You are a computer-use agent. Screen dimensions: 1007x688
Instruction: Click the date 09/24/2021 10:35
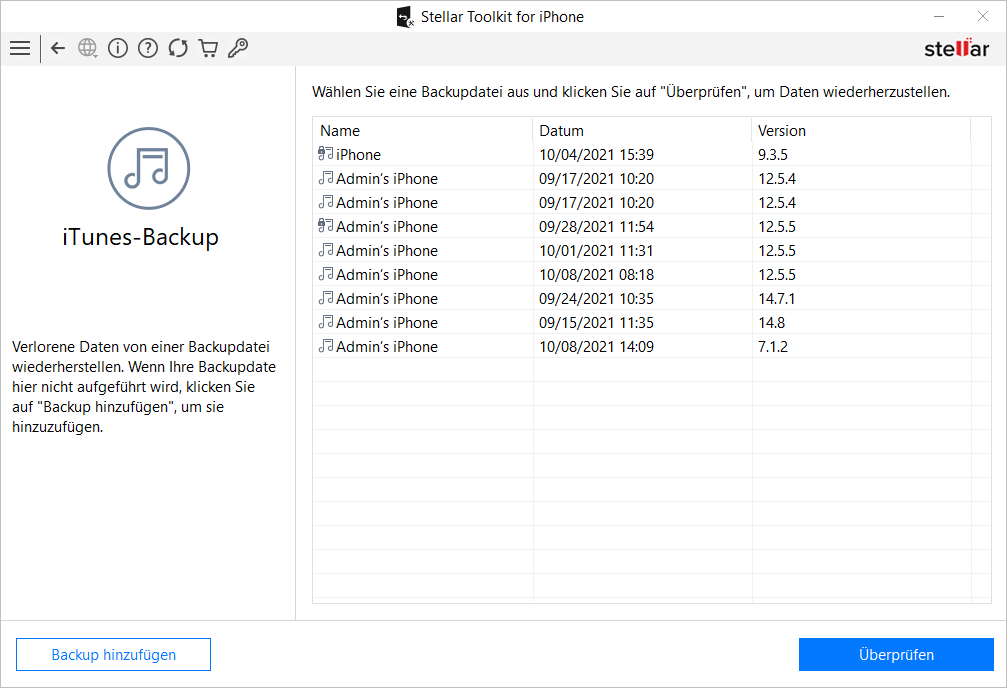tap(597, 299)
